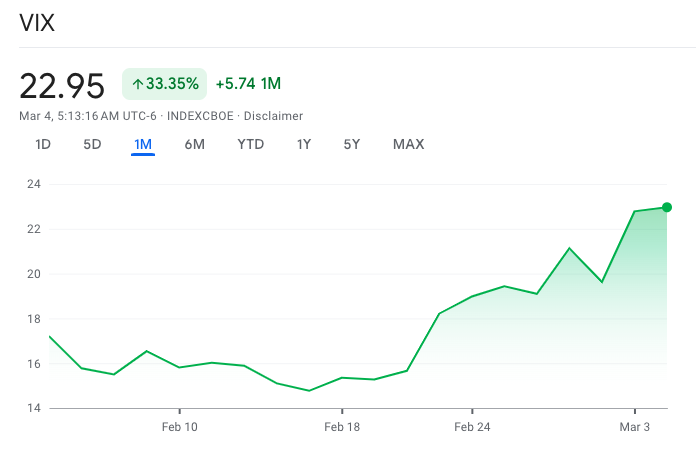Open the 1Y time range

304,144
